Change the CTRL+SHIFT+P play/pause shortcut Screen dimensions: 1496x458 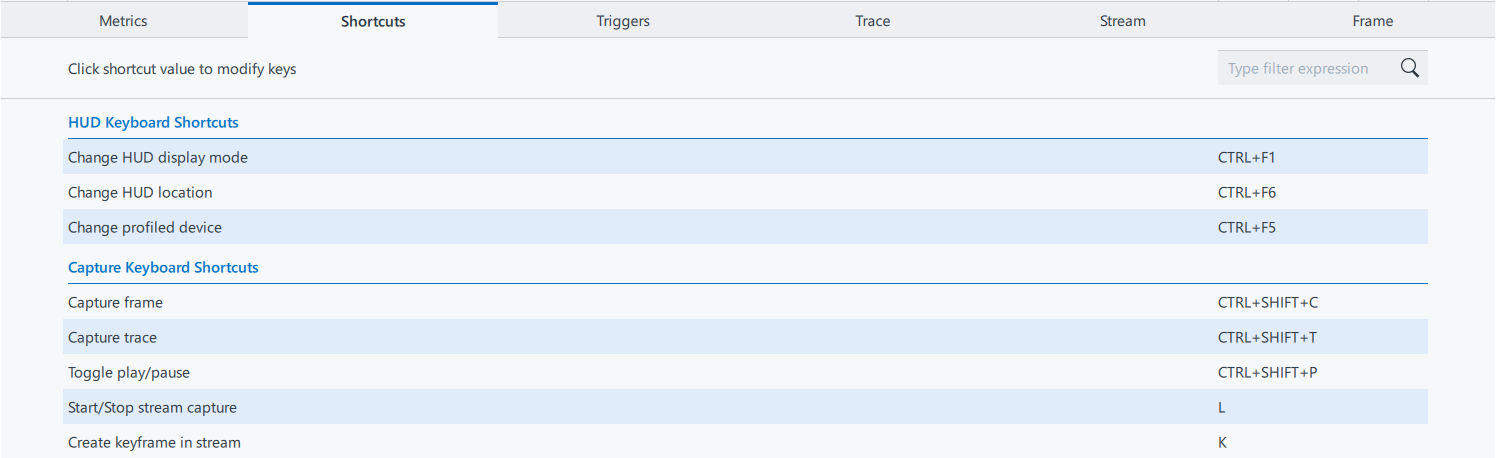[x=1267, y=372]
